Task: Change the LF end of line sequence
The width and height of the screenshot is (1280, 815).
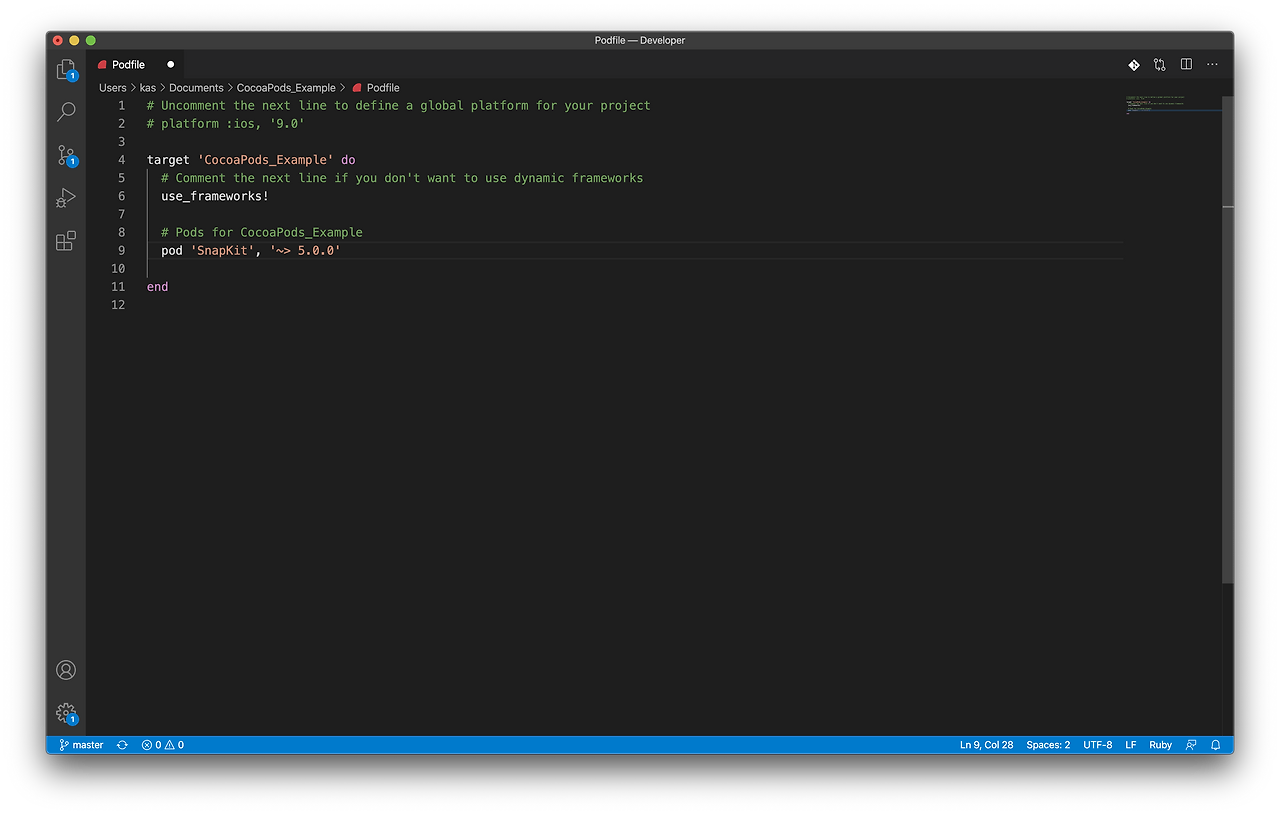Action: pos(1131,745)
